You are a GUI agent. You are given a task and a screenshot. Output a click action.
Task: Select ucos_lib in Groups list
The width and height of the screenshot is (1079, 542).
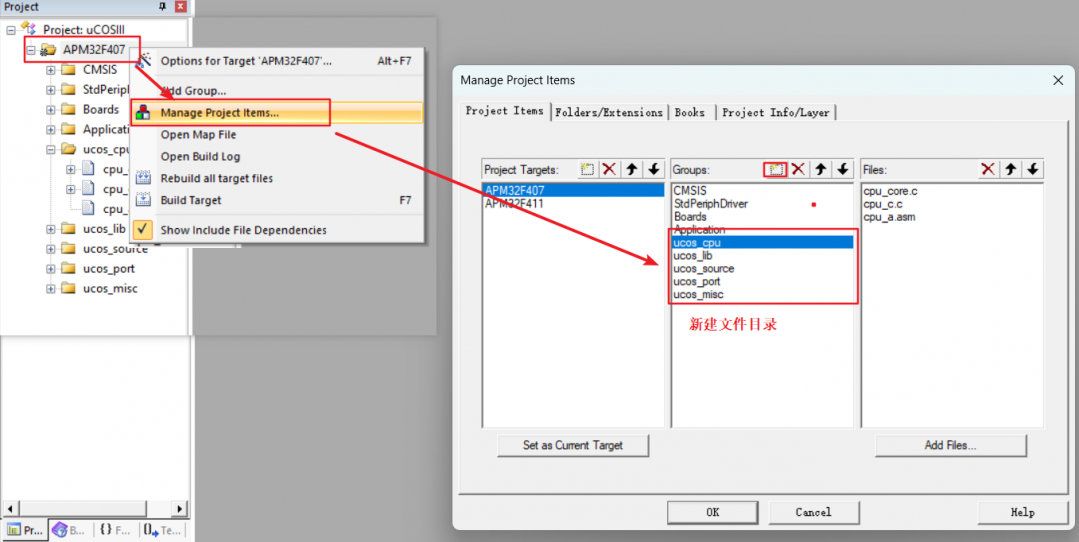(762, 255)
